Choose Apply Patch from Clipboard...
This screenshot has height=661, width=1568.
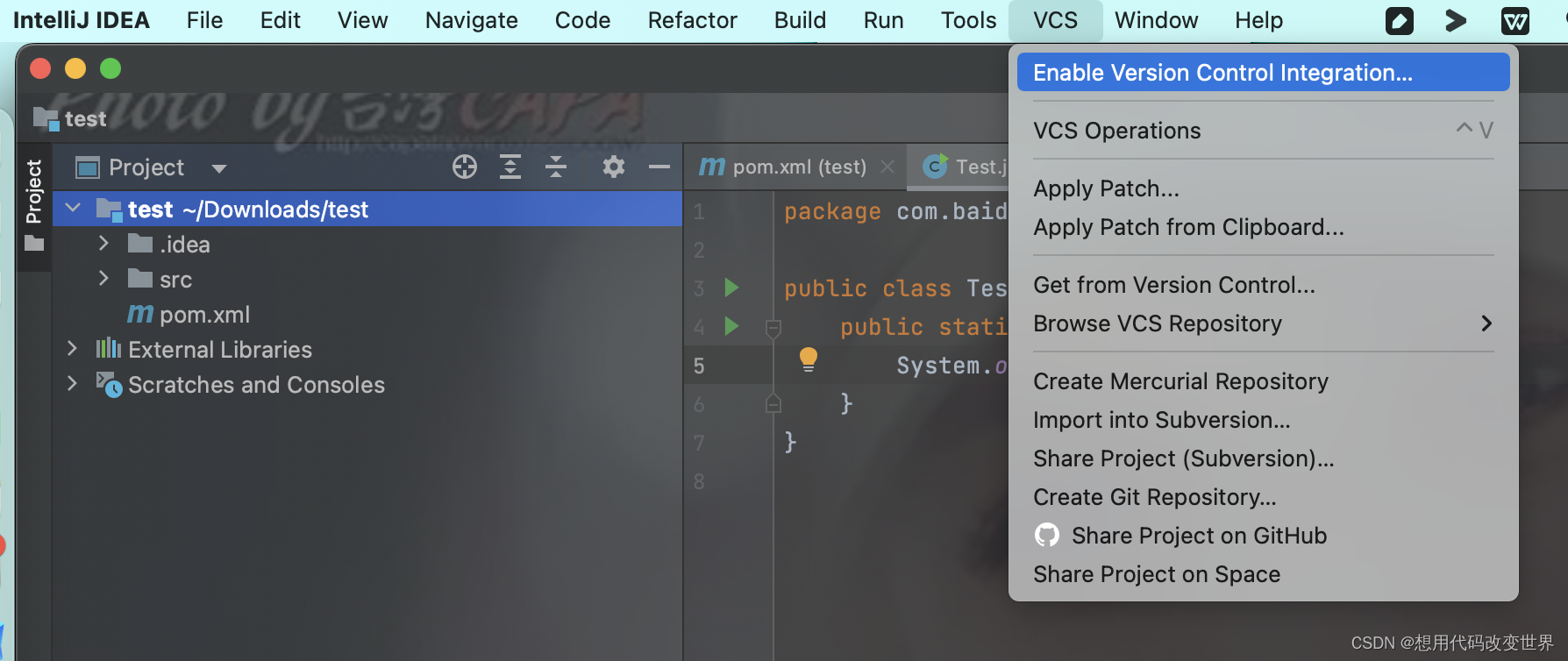(1263, 227)
